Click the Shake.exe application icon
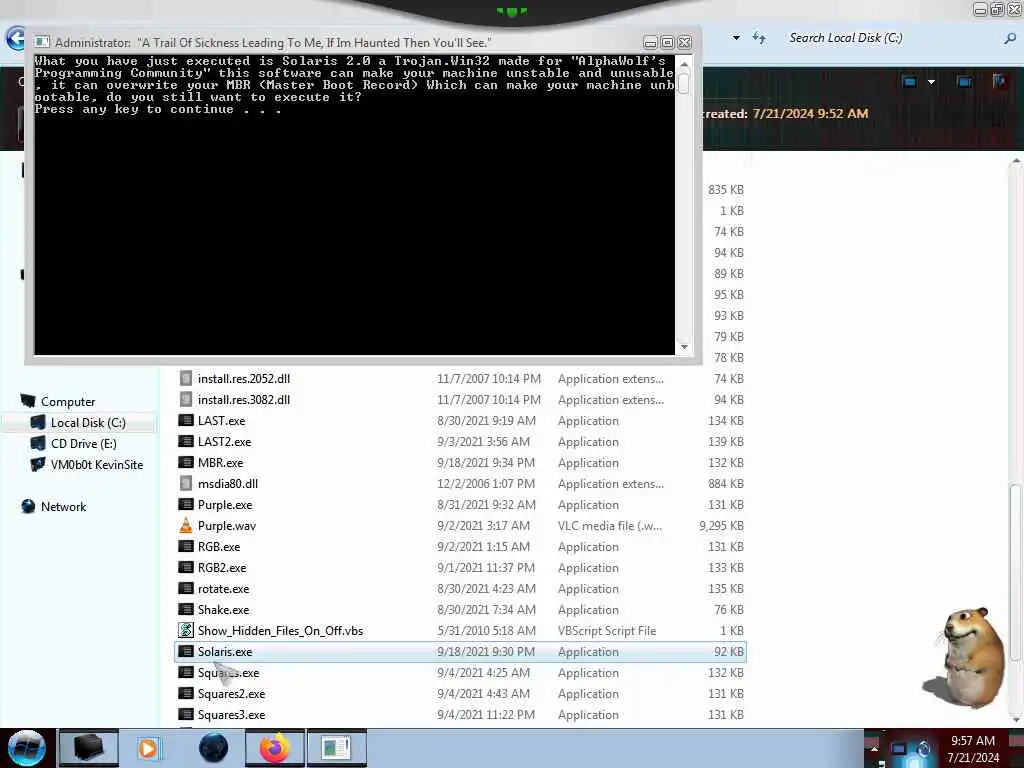 pos(186,609)
